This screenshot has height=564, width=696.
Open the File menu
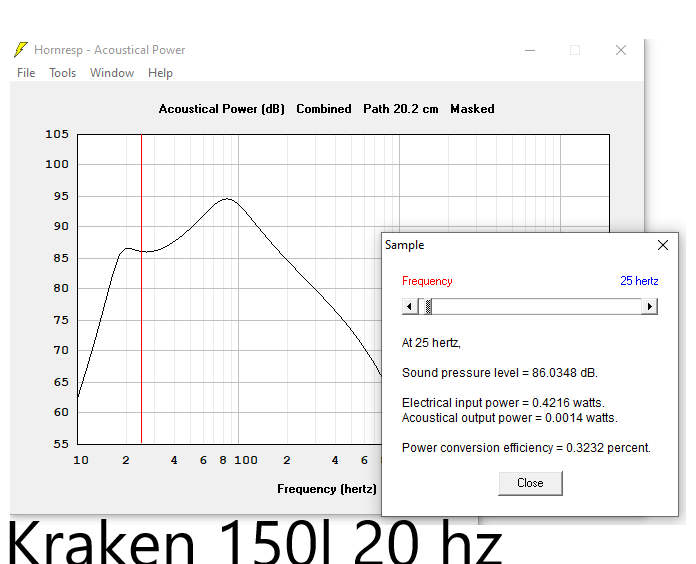point(26,73)
